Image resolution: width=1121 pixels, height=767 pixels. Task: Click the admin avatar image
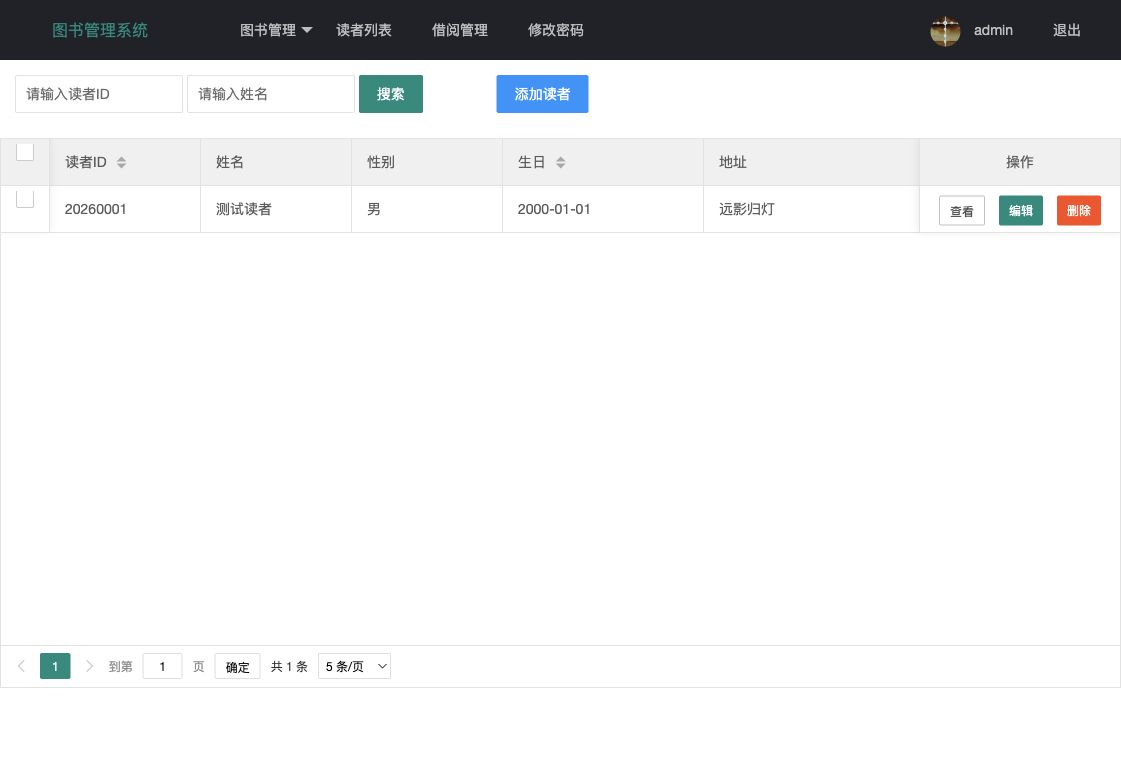point(944,31)
